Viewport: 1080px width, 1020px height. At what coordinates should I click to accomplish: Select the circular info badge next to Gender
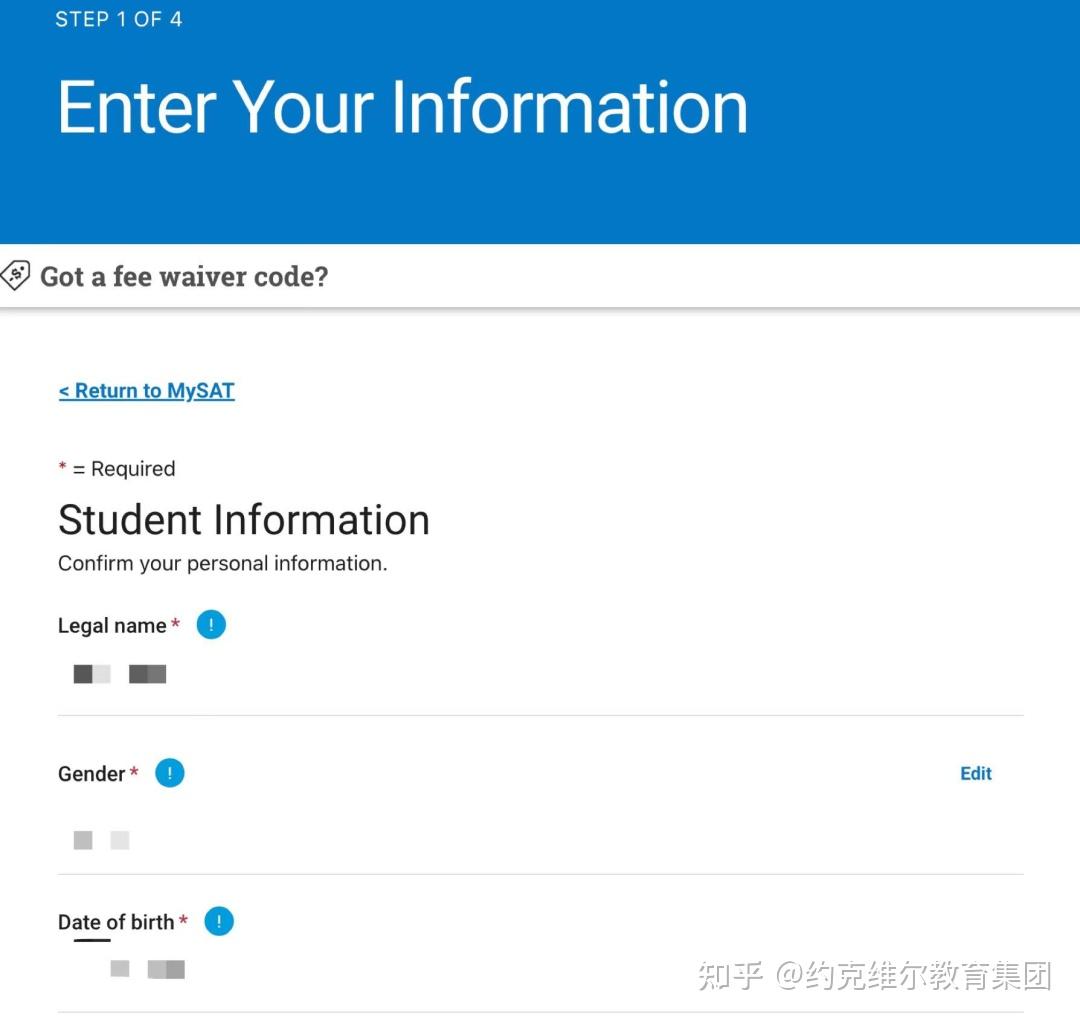point(169,772)
